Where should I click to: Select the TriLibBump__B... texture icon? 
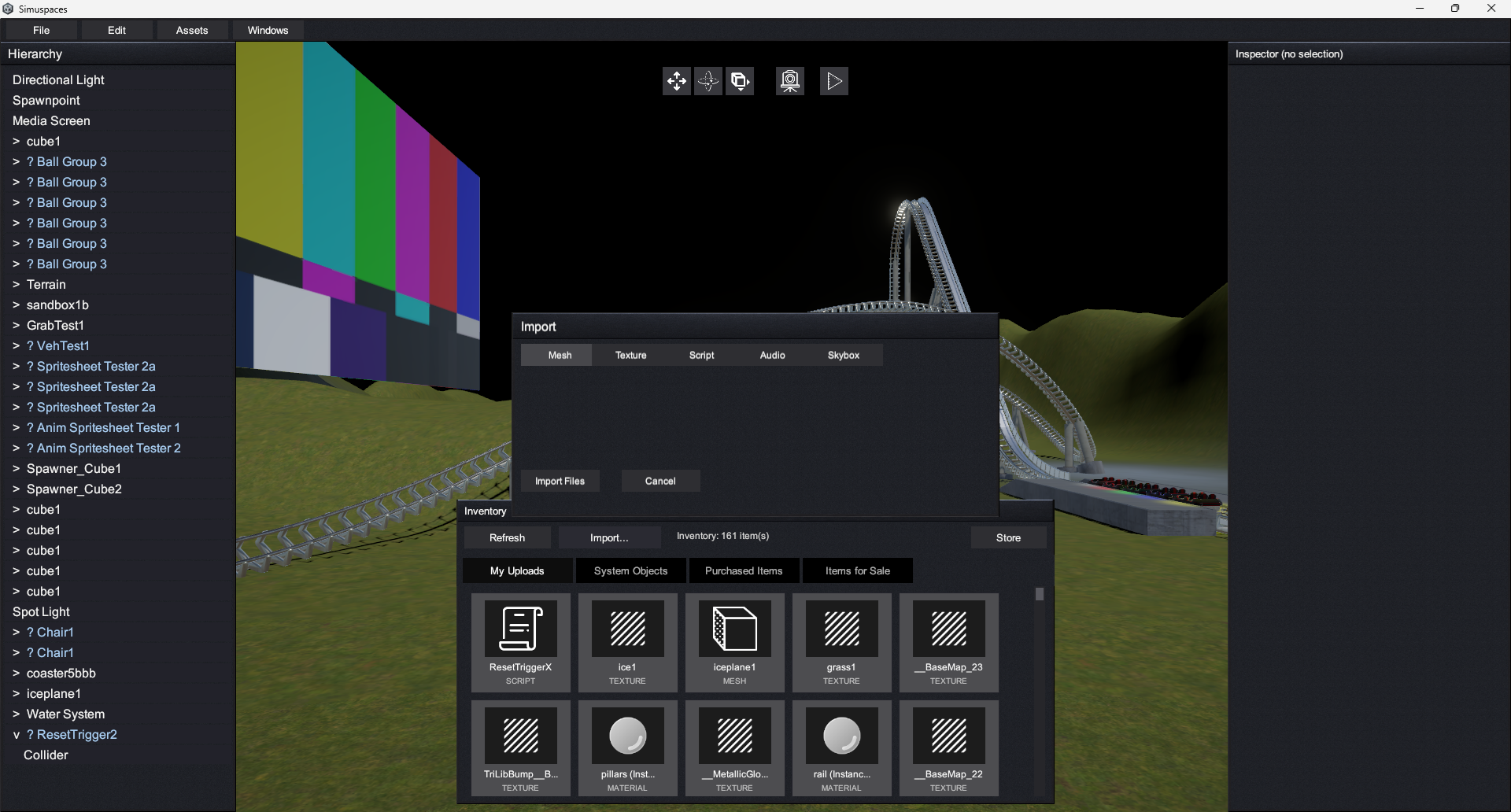pyautogui.click(x=520, y=736)
